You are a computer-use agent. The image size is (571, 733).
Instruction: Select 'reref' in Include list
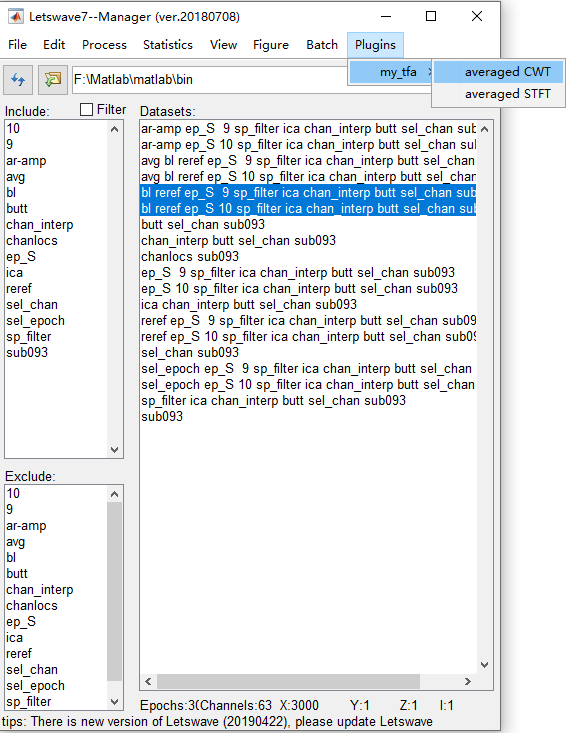56,288
